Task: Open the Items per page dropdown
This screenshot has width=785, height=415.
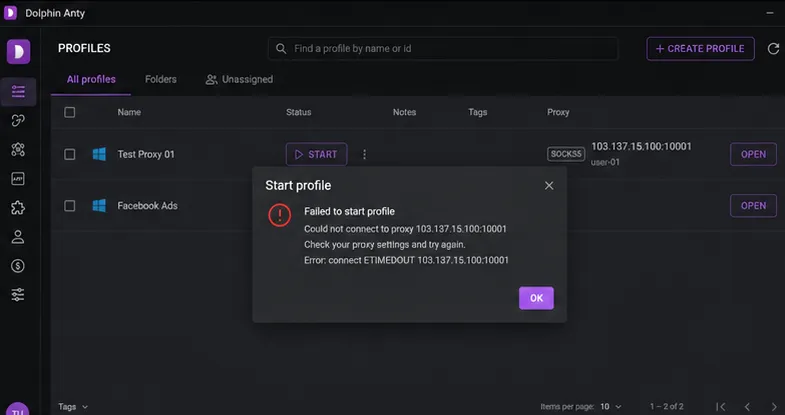Action: coord(611,406)
